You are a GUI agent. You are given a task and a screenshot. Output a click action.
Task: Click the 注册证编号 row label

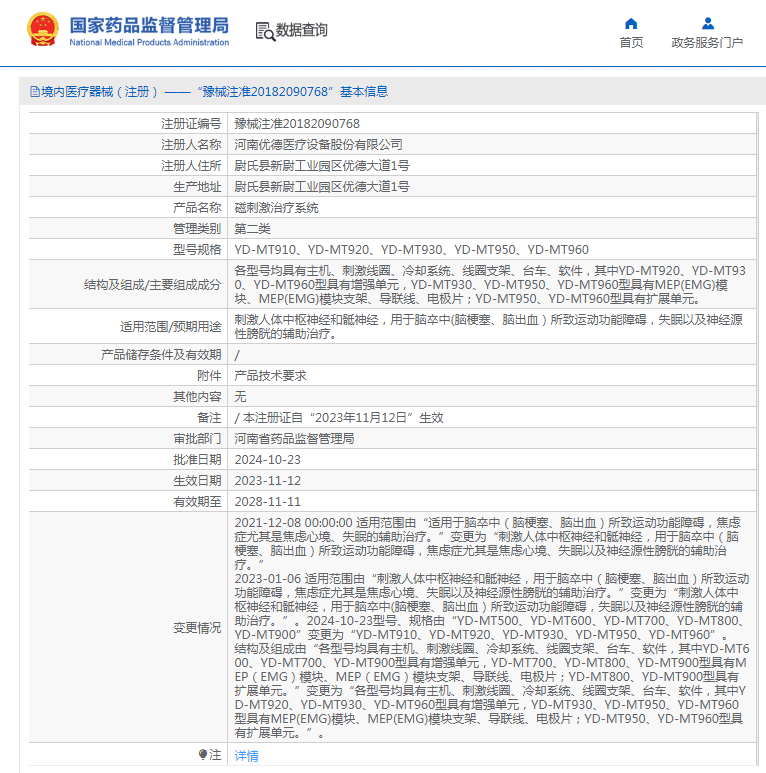[x=191, y=124]
